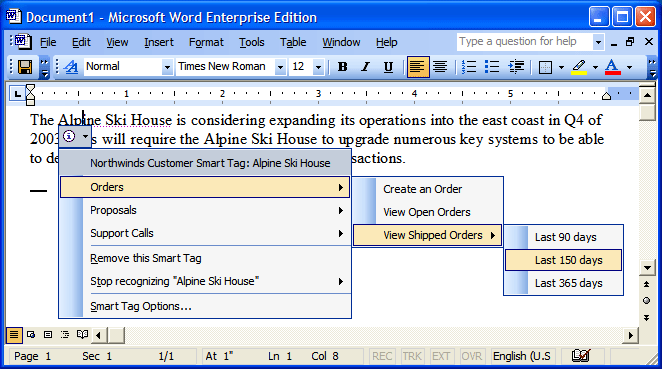Open the Orders submenu

(x=205, y=187)
